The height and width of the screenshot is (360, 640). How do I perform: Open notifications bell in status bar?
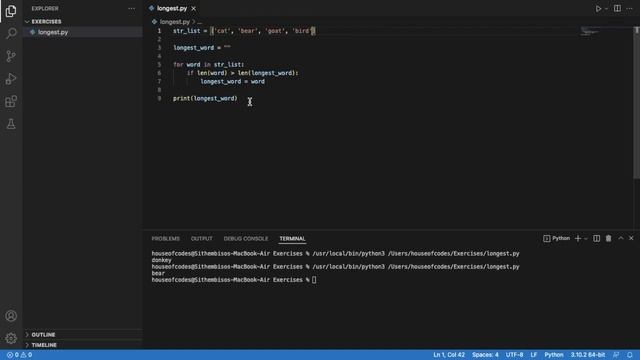click(630, 355)
